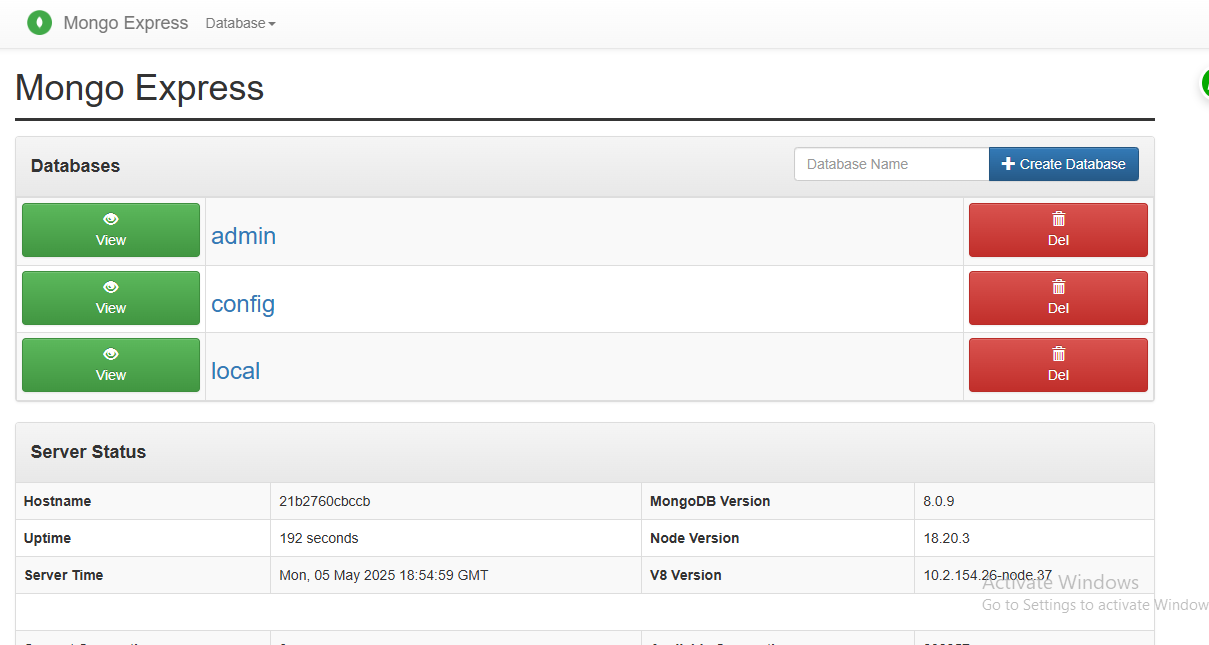Click the eye icon in admin's View button

pyautogui.click(x=111, y=219)
